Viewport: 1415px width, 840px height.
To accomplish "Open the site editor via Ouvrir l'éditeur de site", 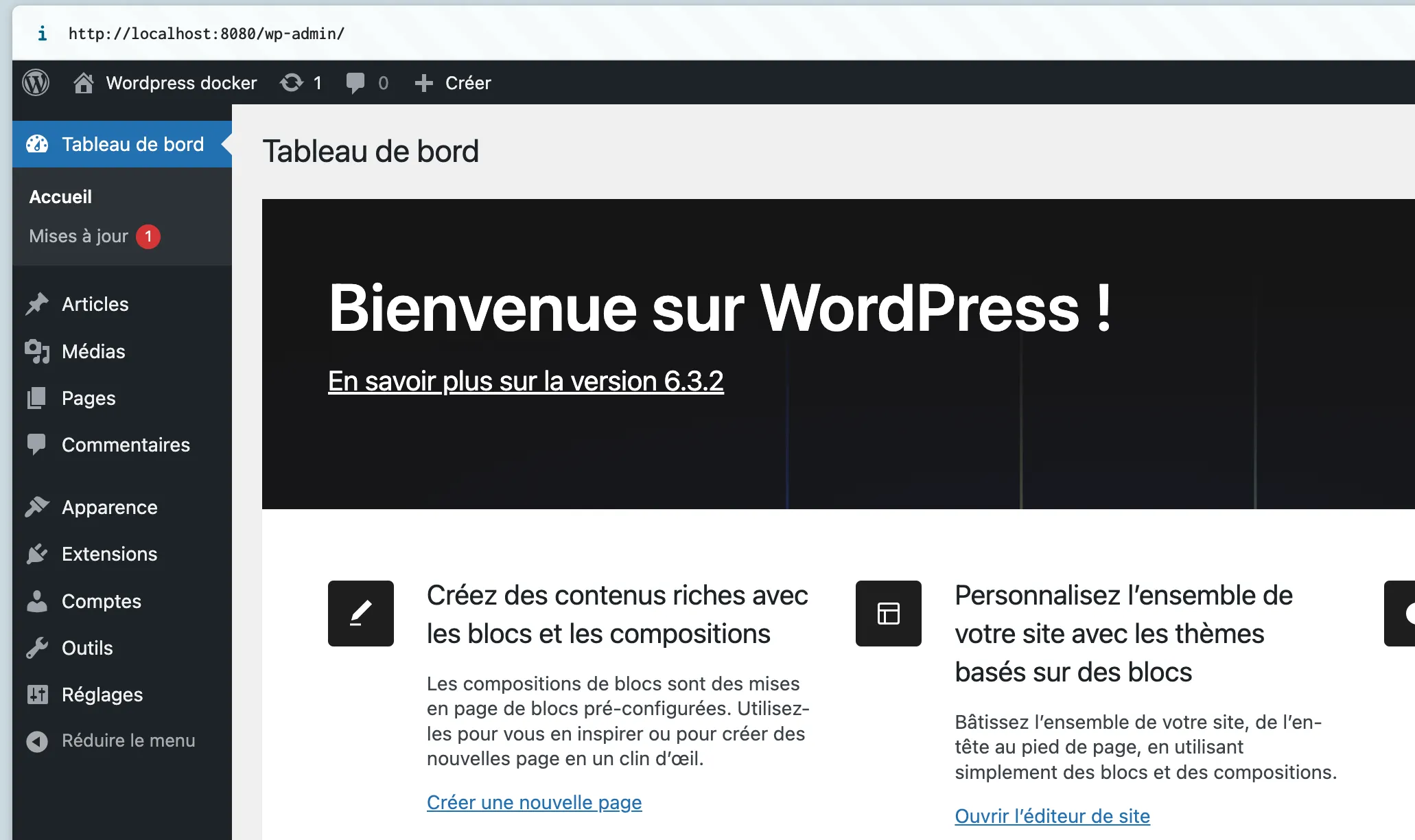I will coord(1051,816).
